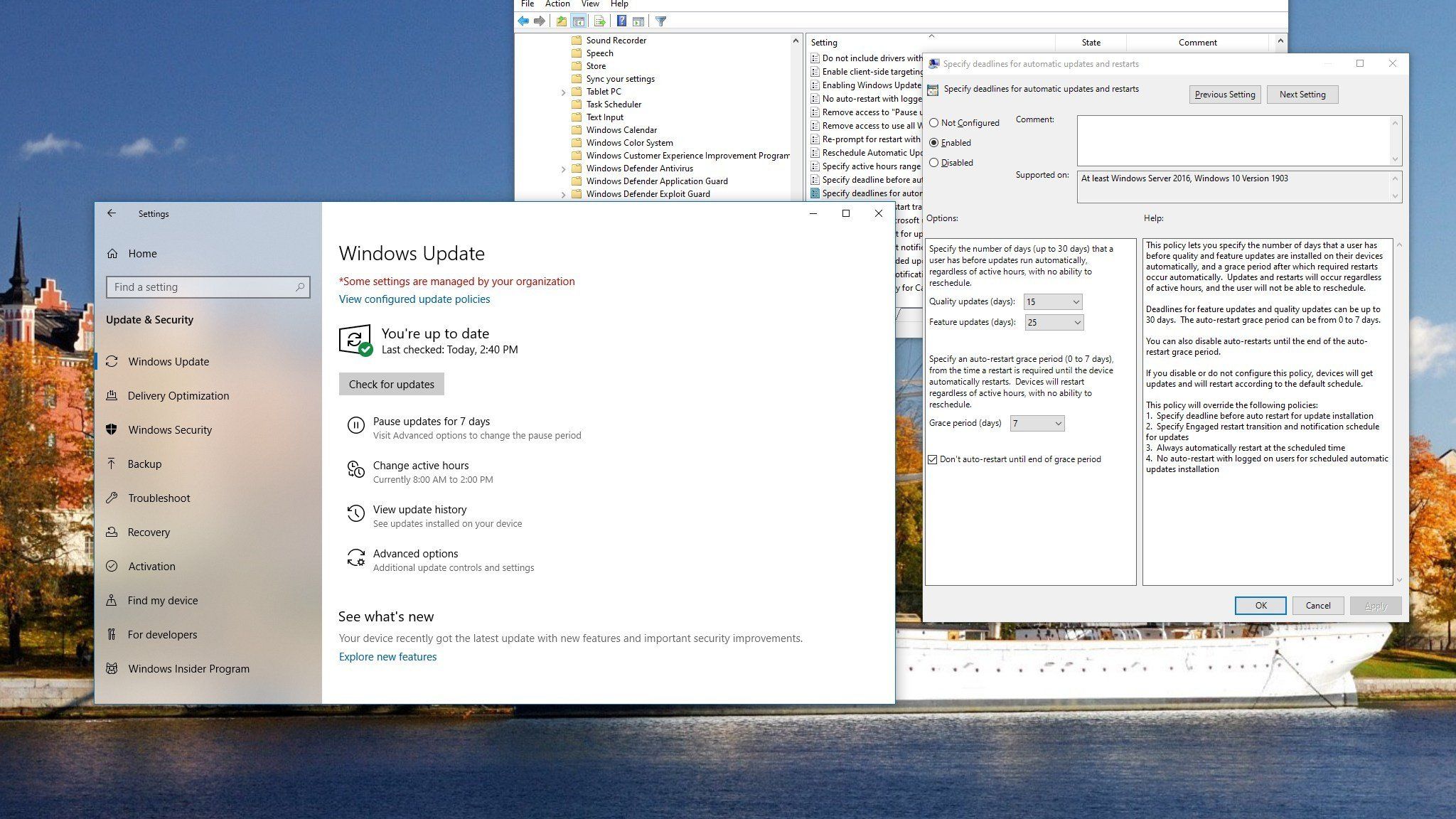Select the Not Configured radio button
The height and width of the screenshot is (819, 1456).
point(934,123)
